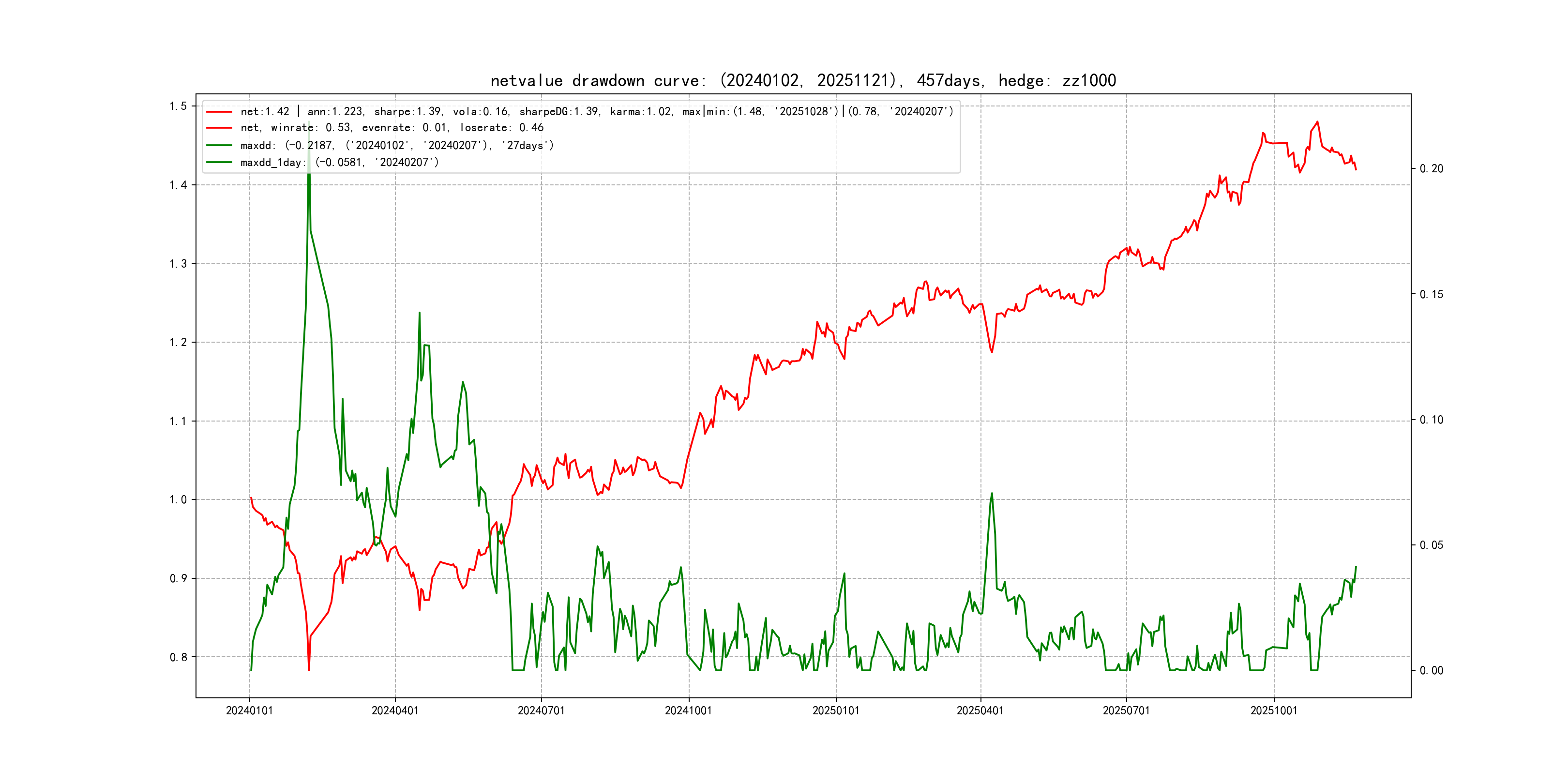
Task: Click the 20250101 x-axis date label
Action: point(836,711)
